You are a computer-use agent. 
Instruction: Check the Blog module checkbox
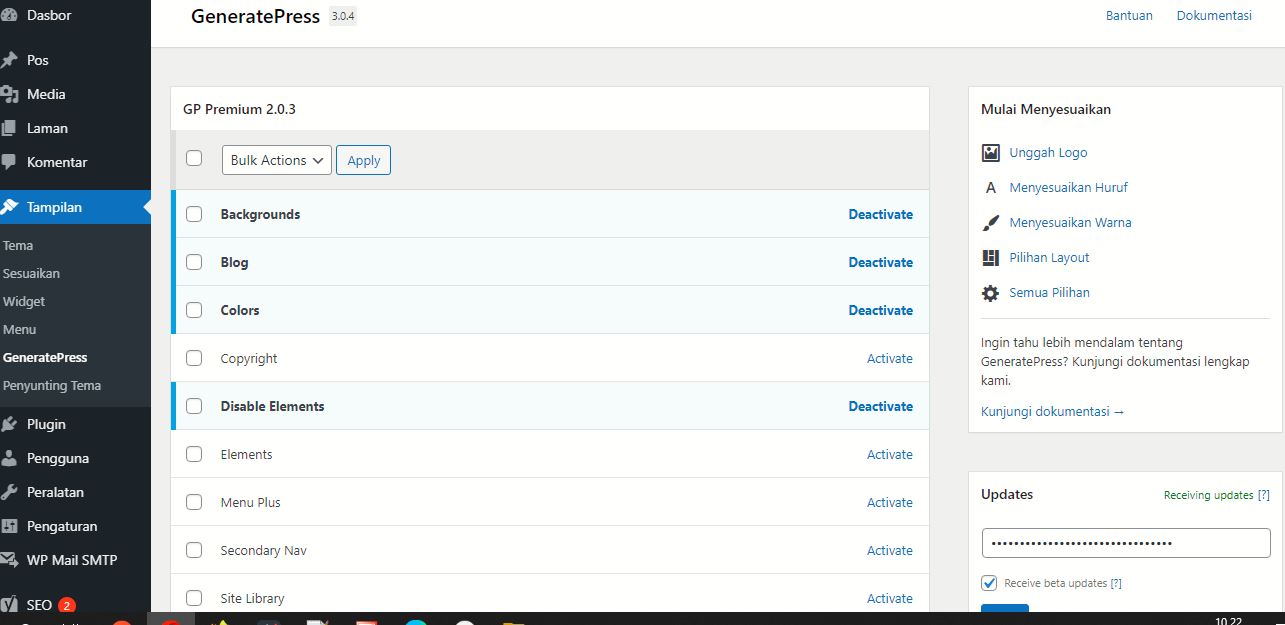pyautogui.click(x=194, y=262)
